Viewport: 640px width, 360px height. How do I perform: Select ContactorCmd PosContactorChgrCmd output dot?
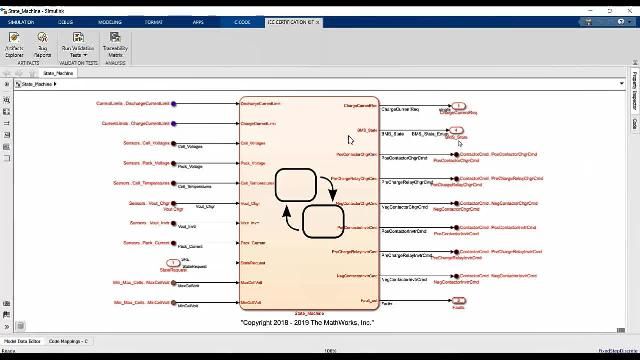tap(456, 155)
